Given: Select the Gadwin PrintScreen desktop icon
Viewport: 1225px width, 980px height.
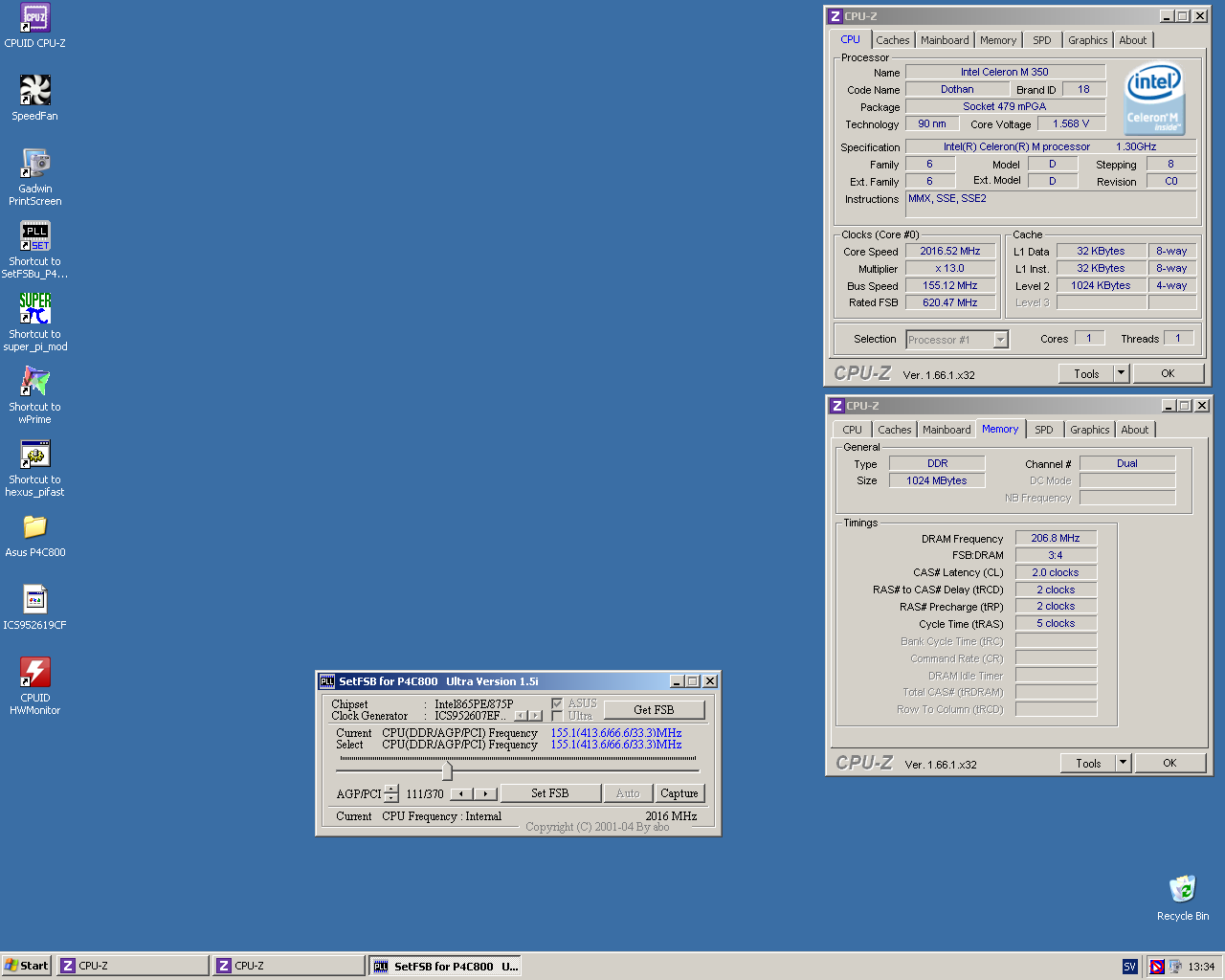Looking at the screenshot, I should pos(35,163).
